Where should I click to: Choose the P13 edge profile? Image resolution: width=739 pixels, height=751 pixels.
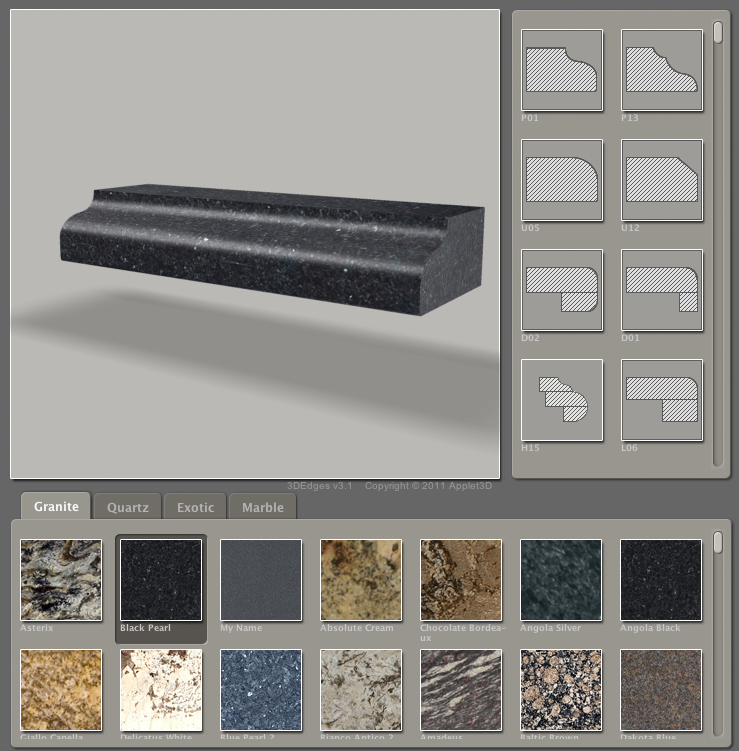tap(662, 70)
